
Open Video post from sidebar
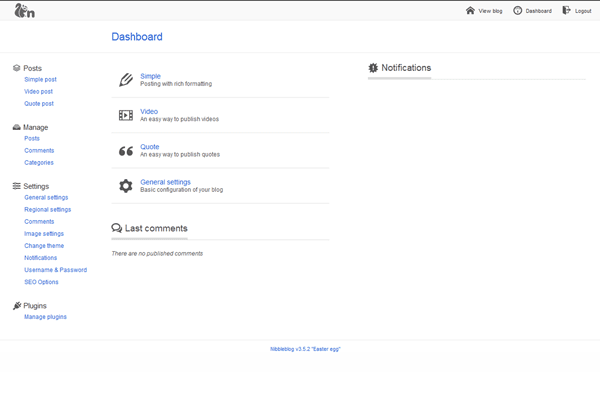tap(39, 91)
